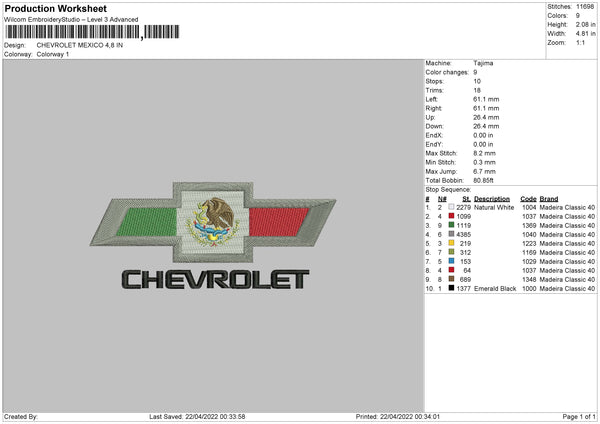Click the brown swatch in stop 9

[452, 279]
